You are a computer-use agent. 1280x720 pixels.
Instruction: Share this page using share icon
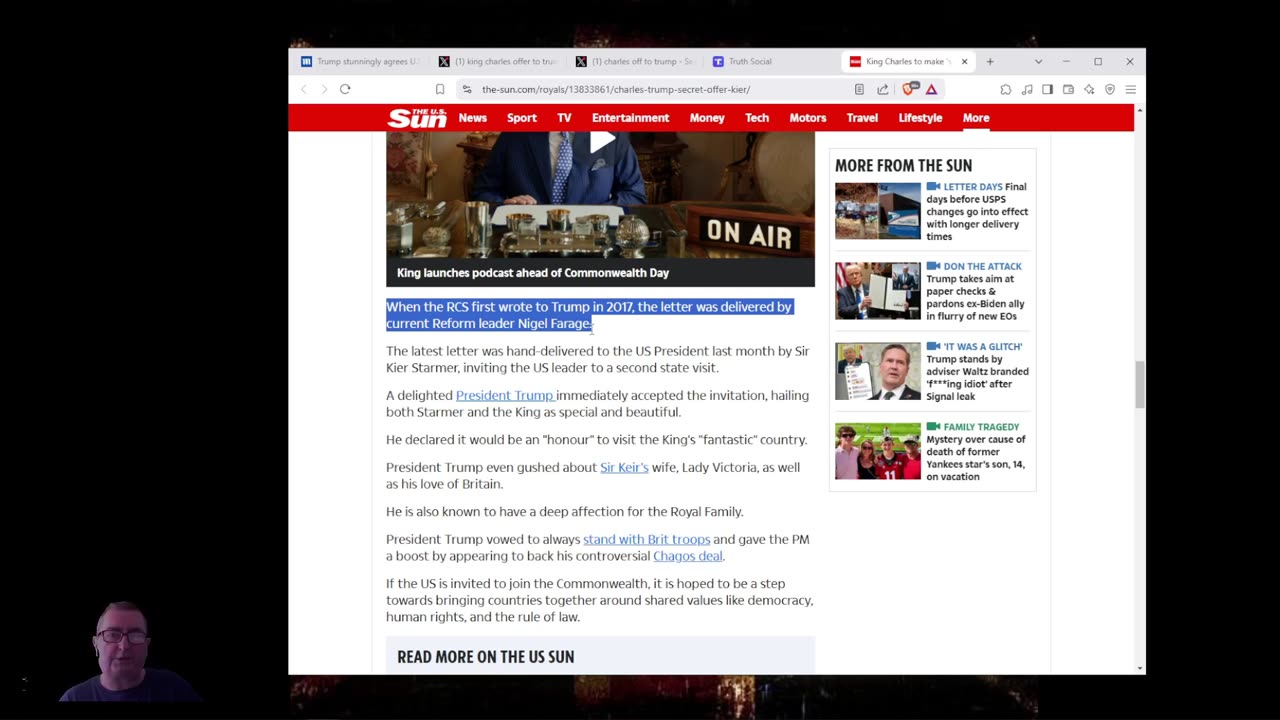tap(883, 89)
